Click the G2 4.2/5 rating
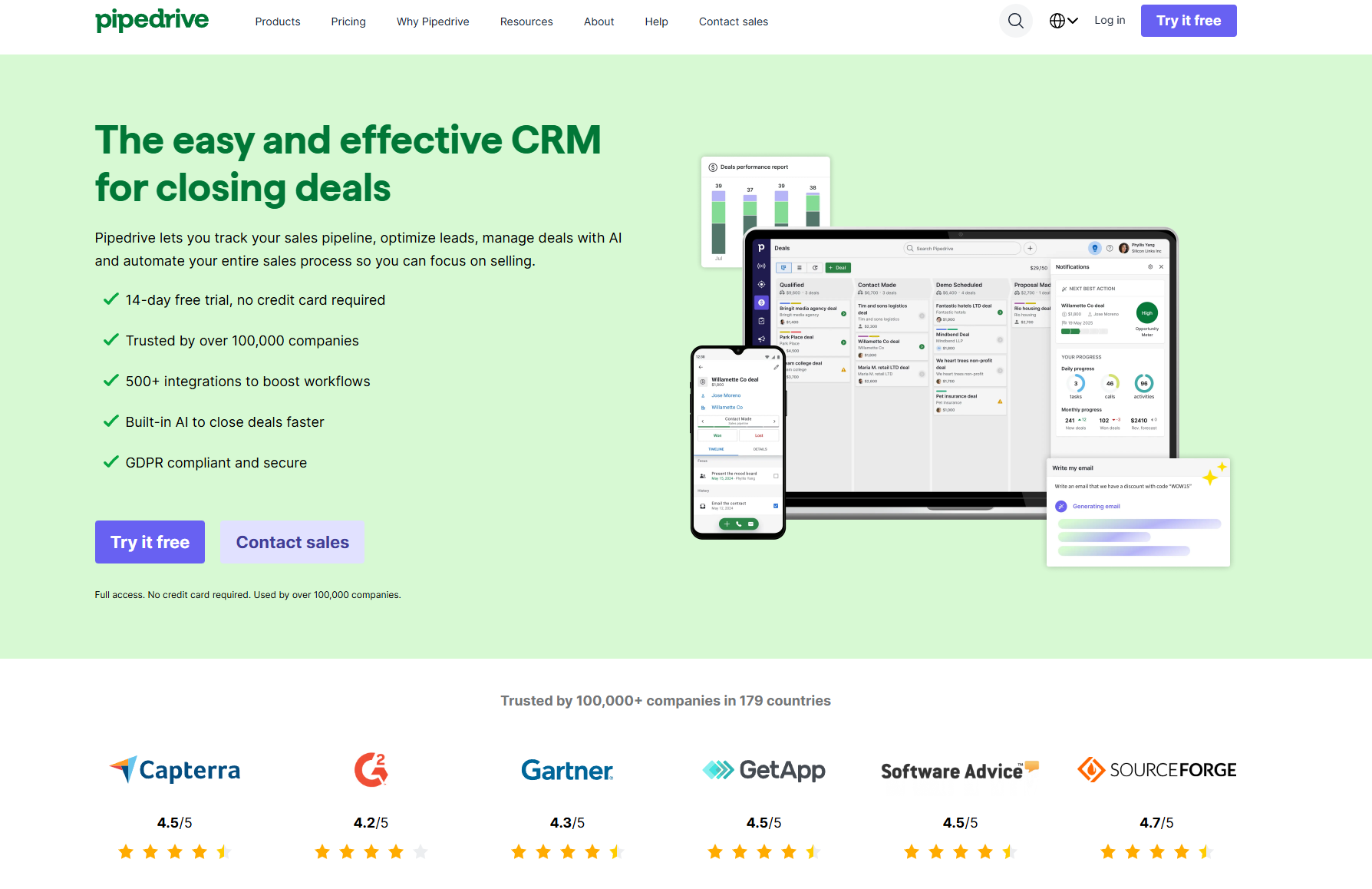1372x889 pixels. point(371,823)
